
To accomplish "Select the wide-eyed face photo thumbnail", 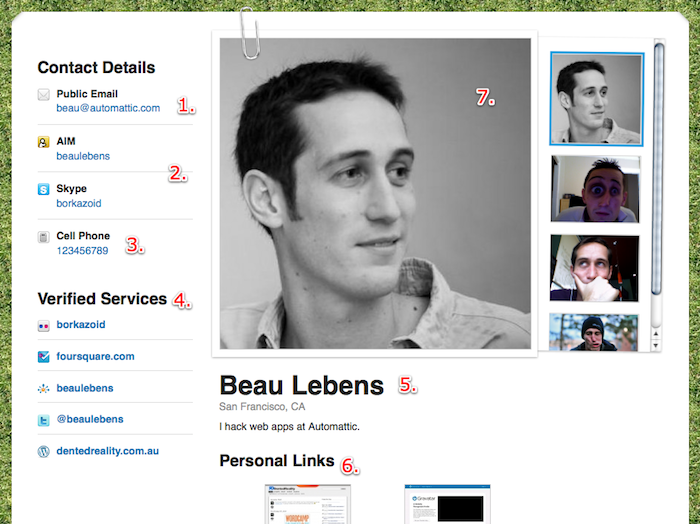I will coord(595,188).
